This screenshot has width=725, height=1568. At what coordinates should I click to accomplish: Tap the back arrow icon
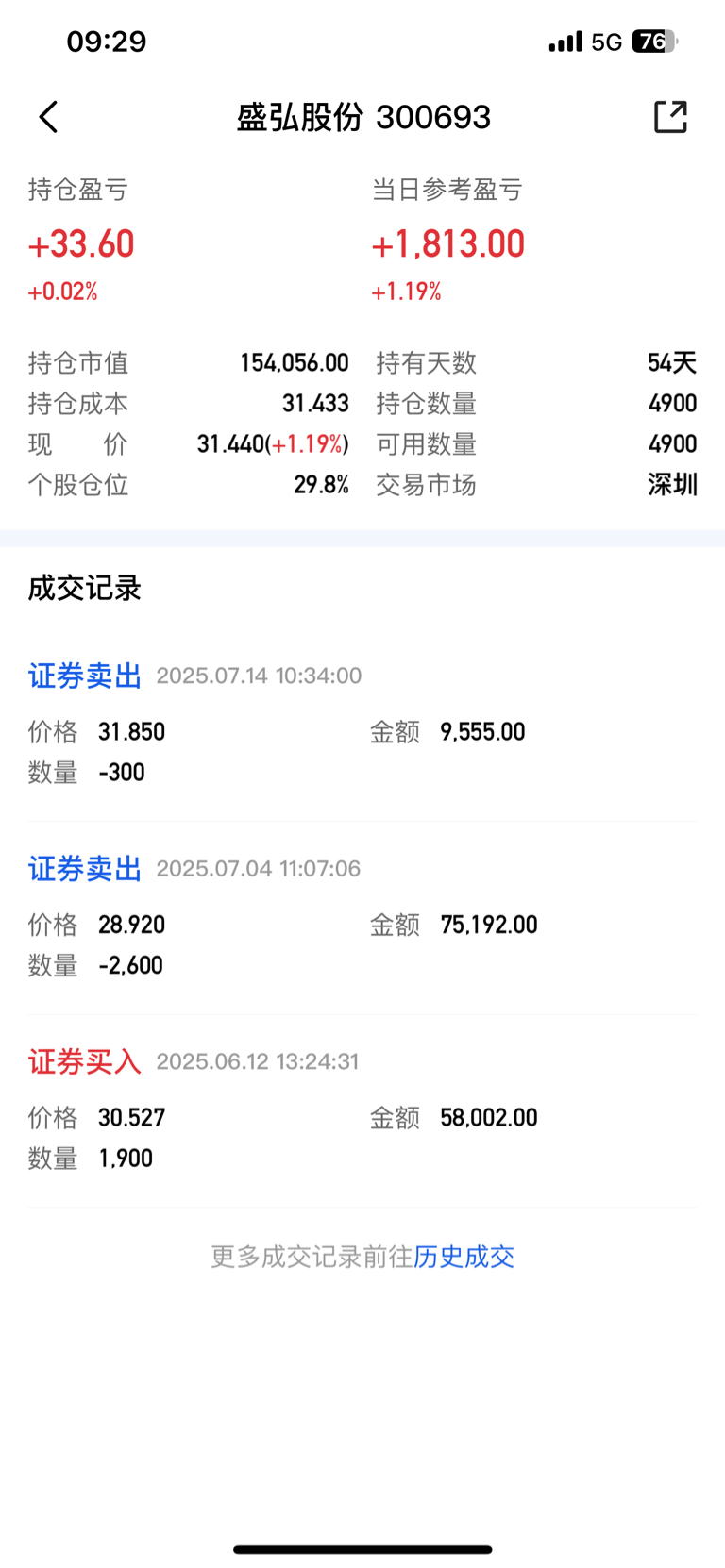pos(49,117)
